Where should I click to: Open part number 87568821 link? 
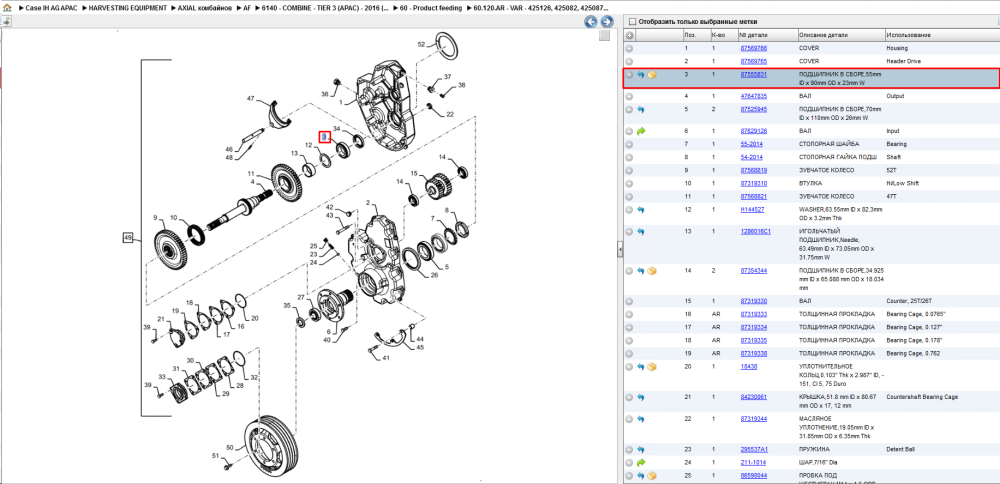click(753, 196)
